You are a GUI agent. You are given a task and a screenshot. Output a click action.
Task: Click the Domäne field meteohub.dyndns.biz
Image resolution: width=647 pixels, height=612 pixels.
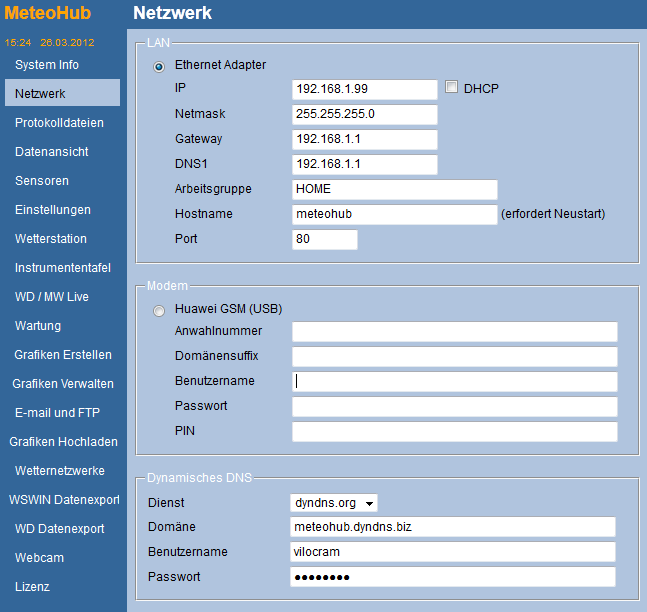click(453, 527)
